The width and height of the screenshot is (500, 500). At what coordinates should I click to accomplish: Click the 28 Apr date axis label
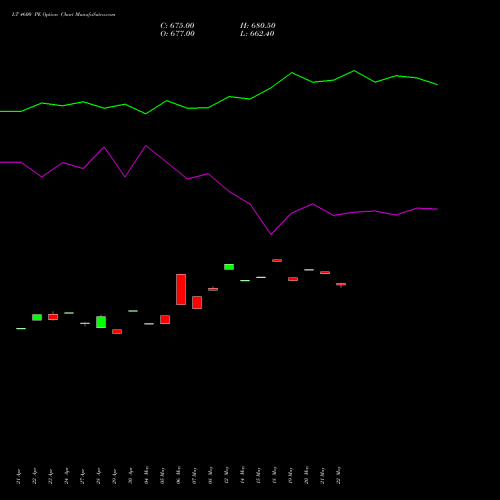pyautogui.click(x=99, y=477)
